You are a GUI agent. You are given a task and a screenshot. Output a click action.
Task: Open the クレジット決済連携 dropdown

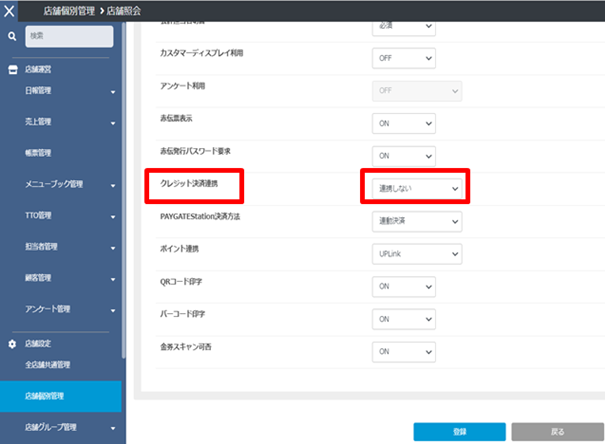[x=416, y=188]
